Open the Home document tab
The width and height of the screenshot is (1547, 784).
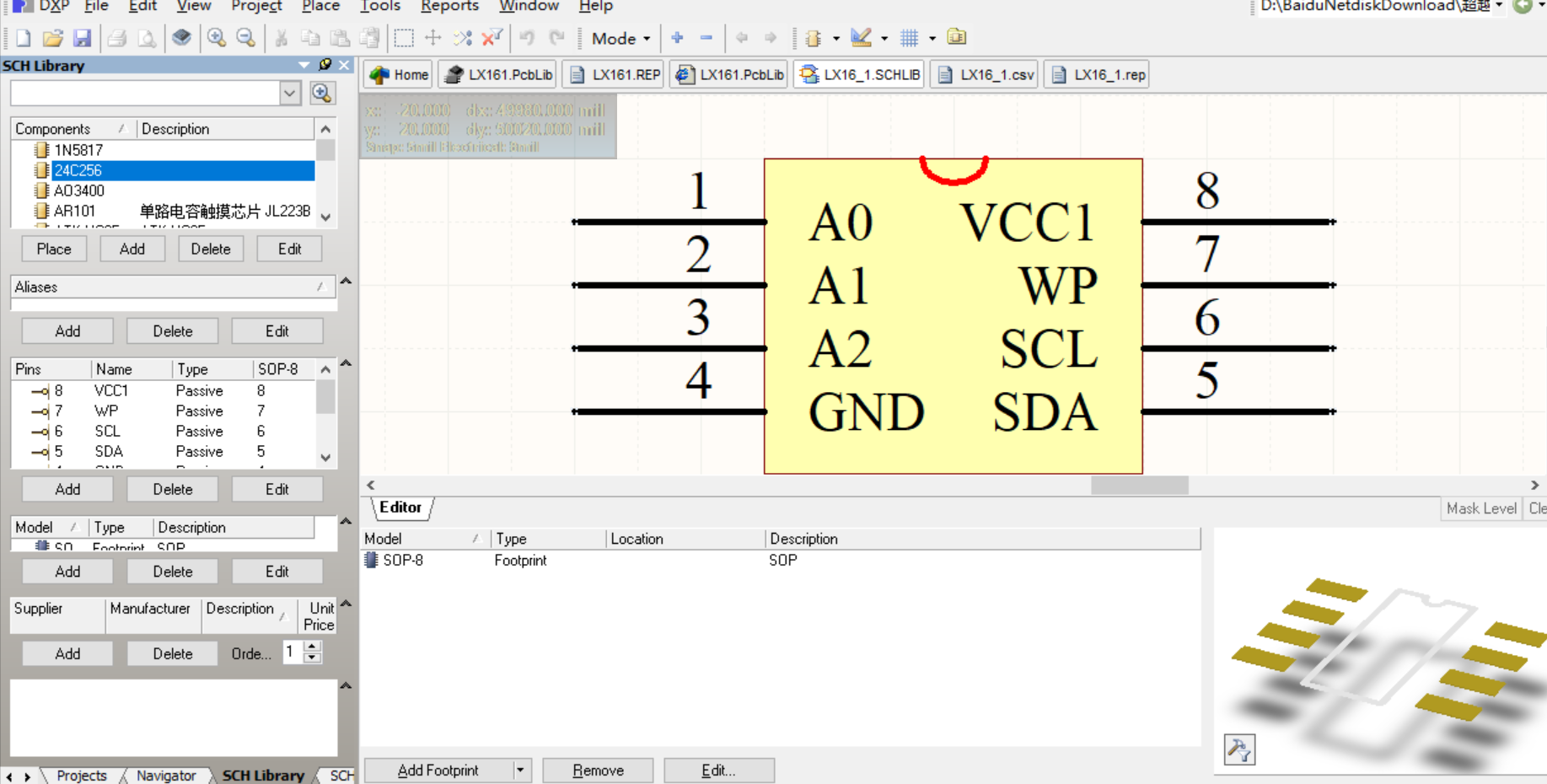tap(399, 74)
